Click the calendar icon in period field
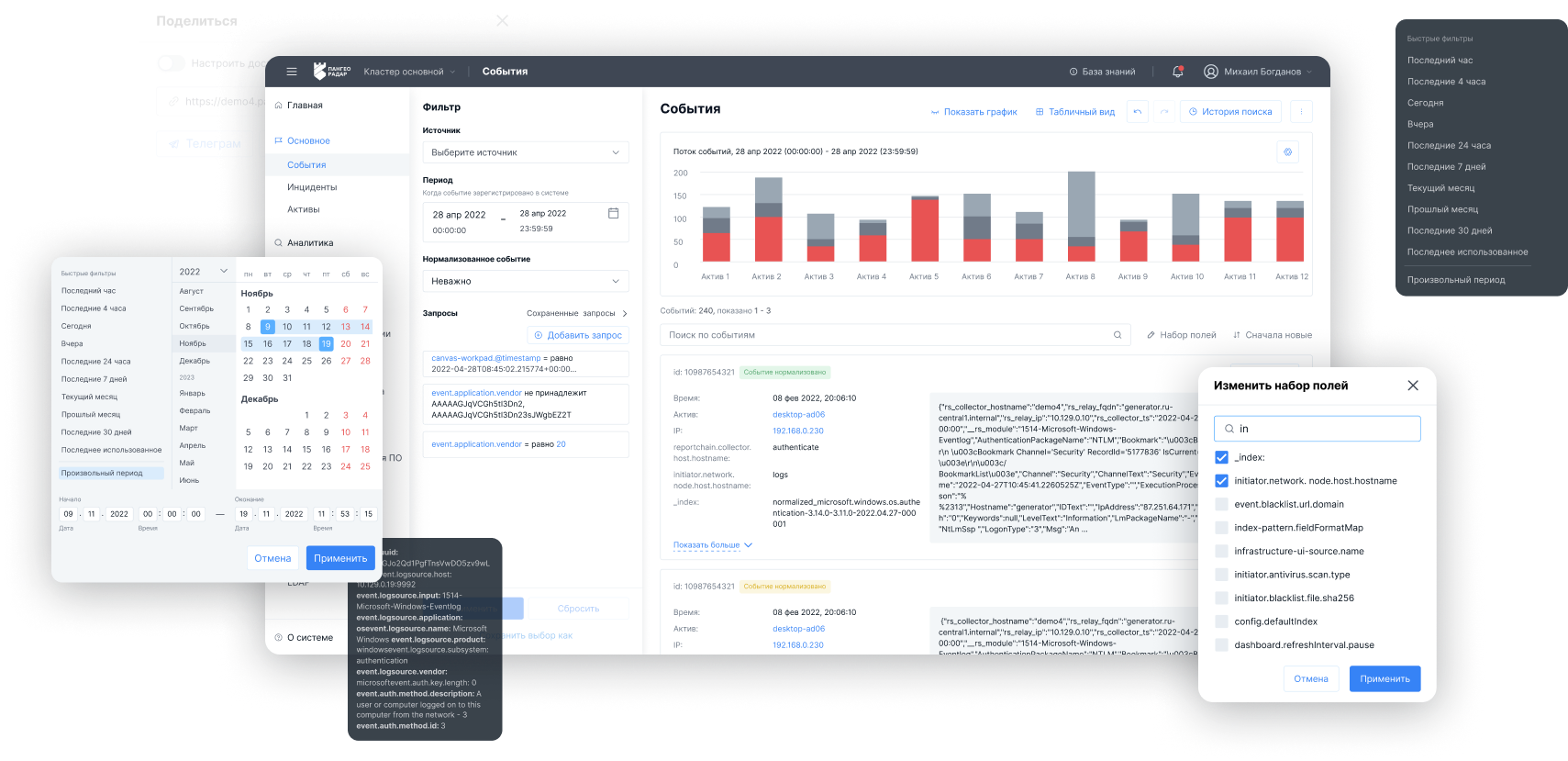Screen dimensions: 1568x761 (614, 214)
